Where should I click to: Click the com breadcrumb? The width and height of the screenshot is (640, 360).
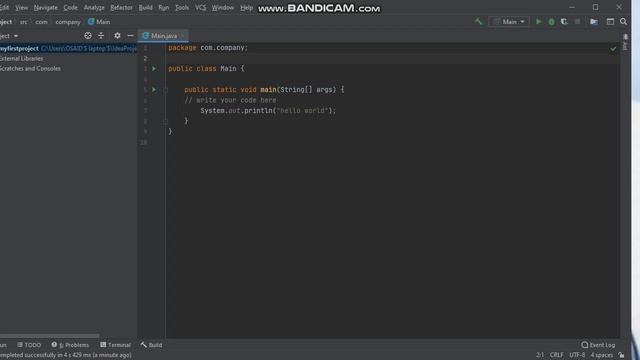pyautogui.click(x=41, y=22)
